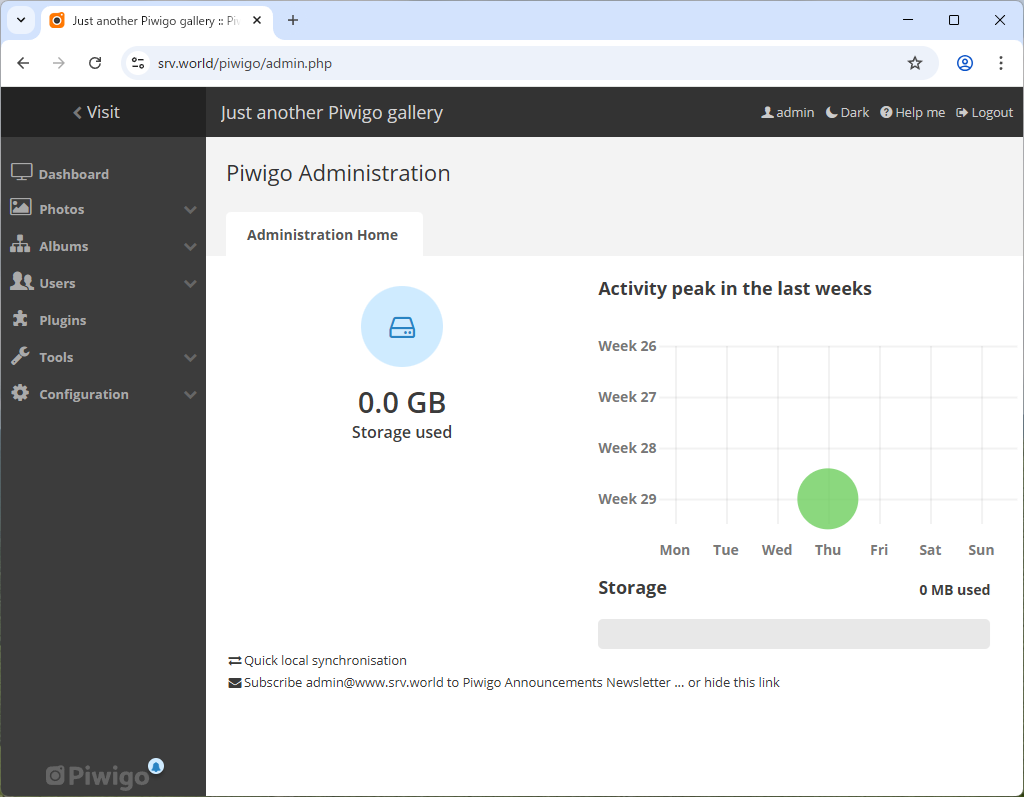Click the notification bell beside the Piwigo logo
The image size is (1024, 797).
click(x=156, y=765)
